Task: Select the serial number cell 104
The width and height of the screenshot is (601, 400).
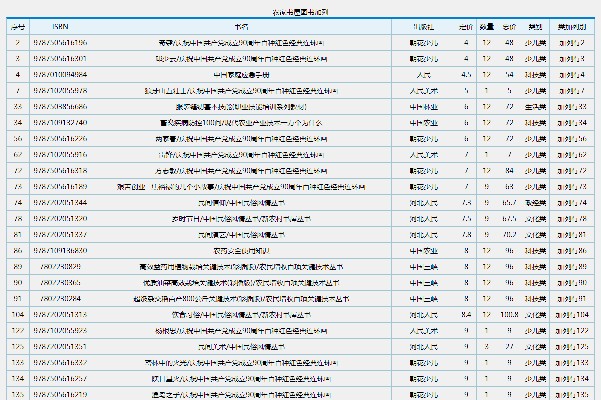Action: [x=18, y=315]
